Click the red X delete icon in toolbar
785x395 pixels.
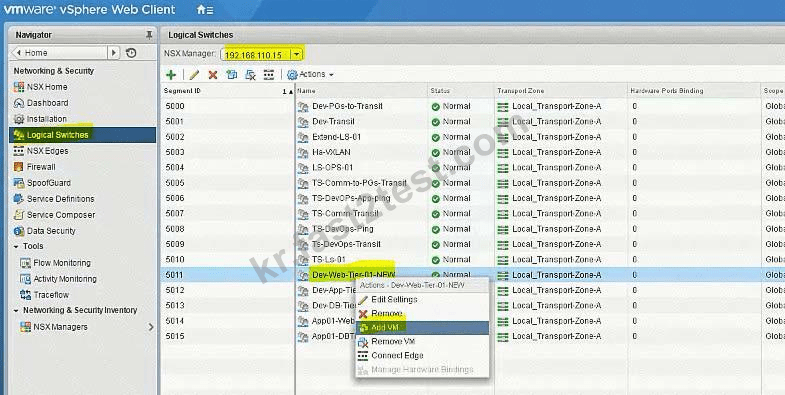coord(213,75)
